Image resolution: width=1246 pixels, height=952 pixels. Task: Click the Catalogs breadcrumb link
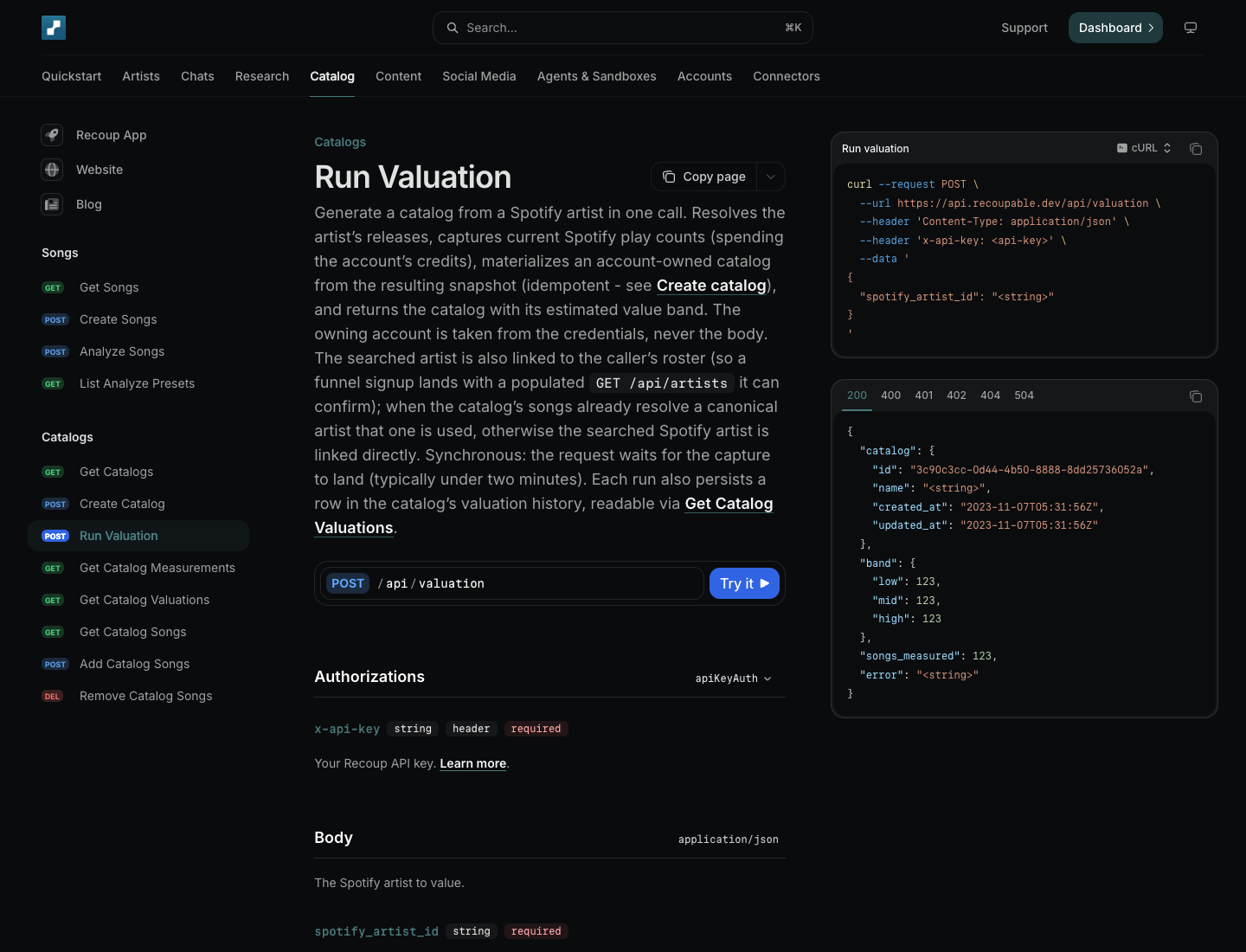pos(340,142)
